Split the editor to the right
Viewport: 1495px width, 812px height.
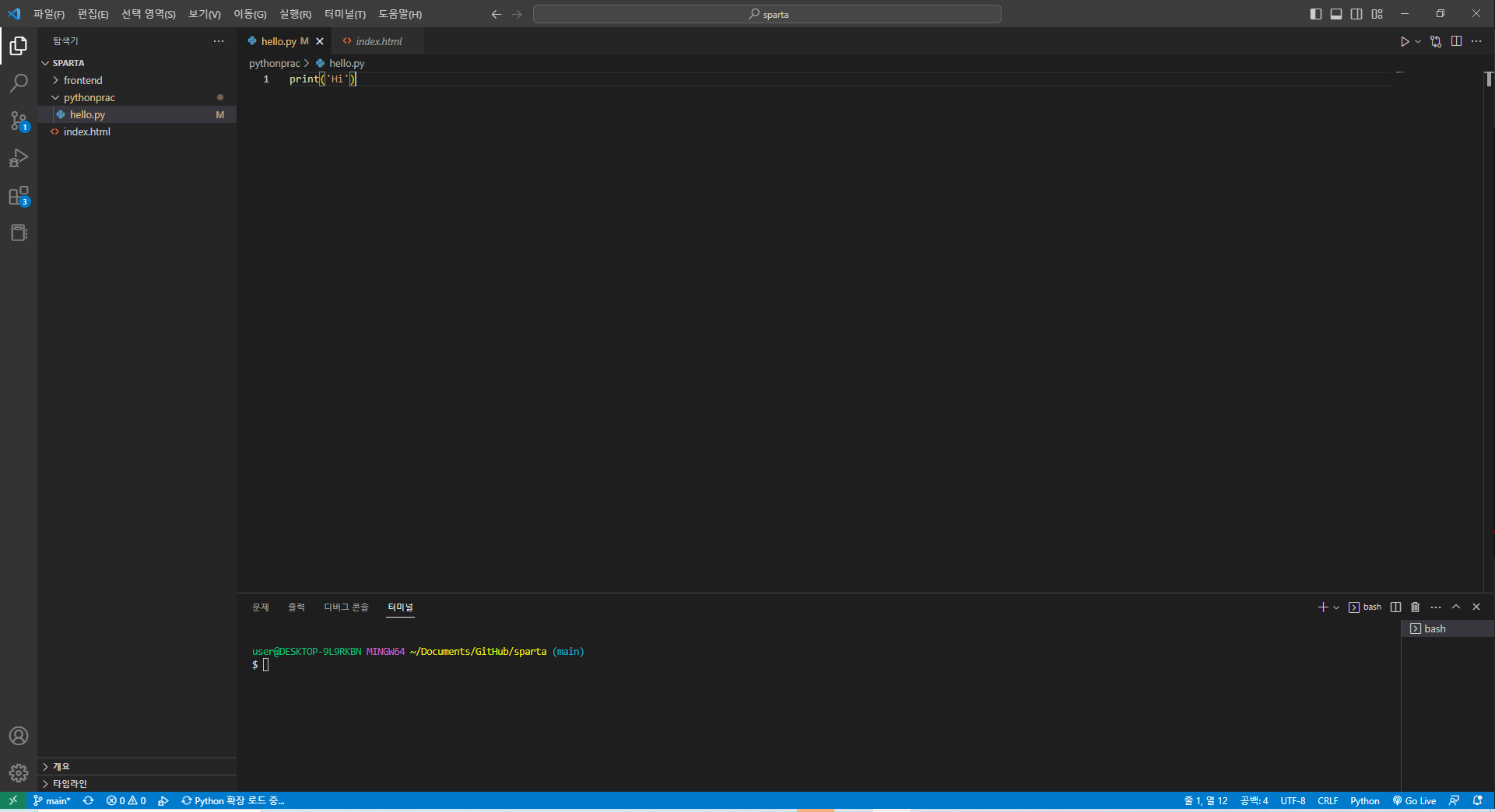[1456, 41]
